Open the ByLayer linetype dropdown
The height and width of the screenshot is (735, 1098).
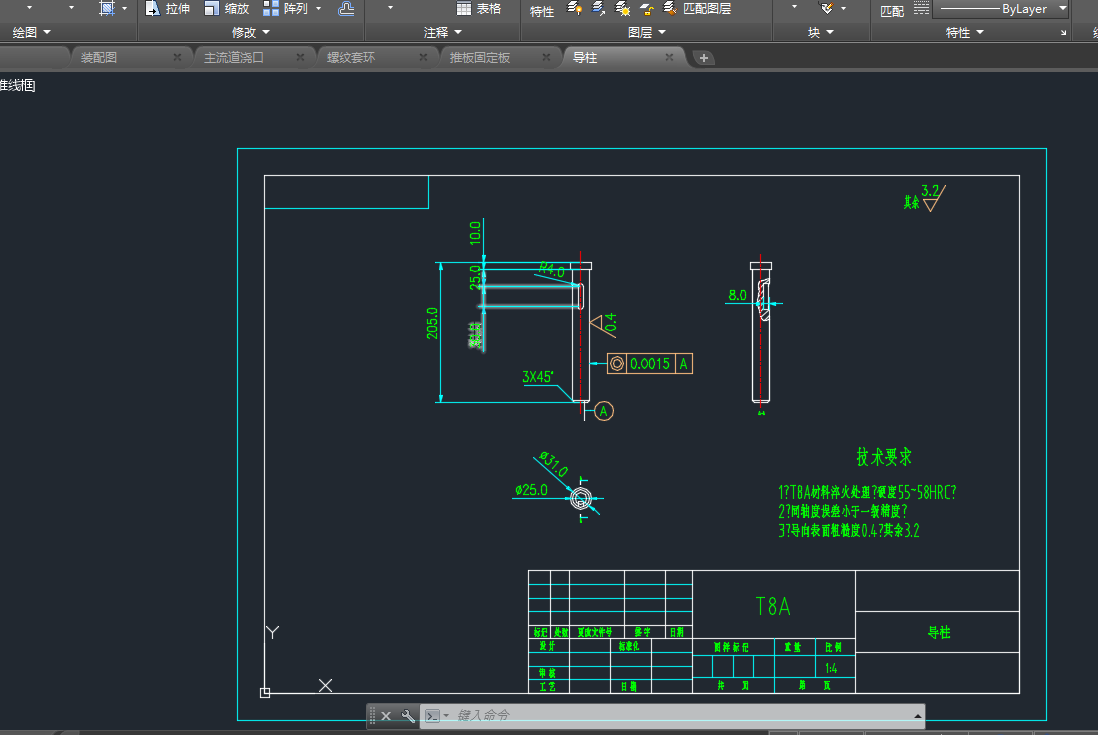click(x=1061, y=9)
